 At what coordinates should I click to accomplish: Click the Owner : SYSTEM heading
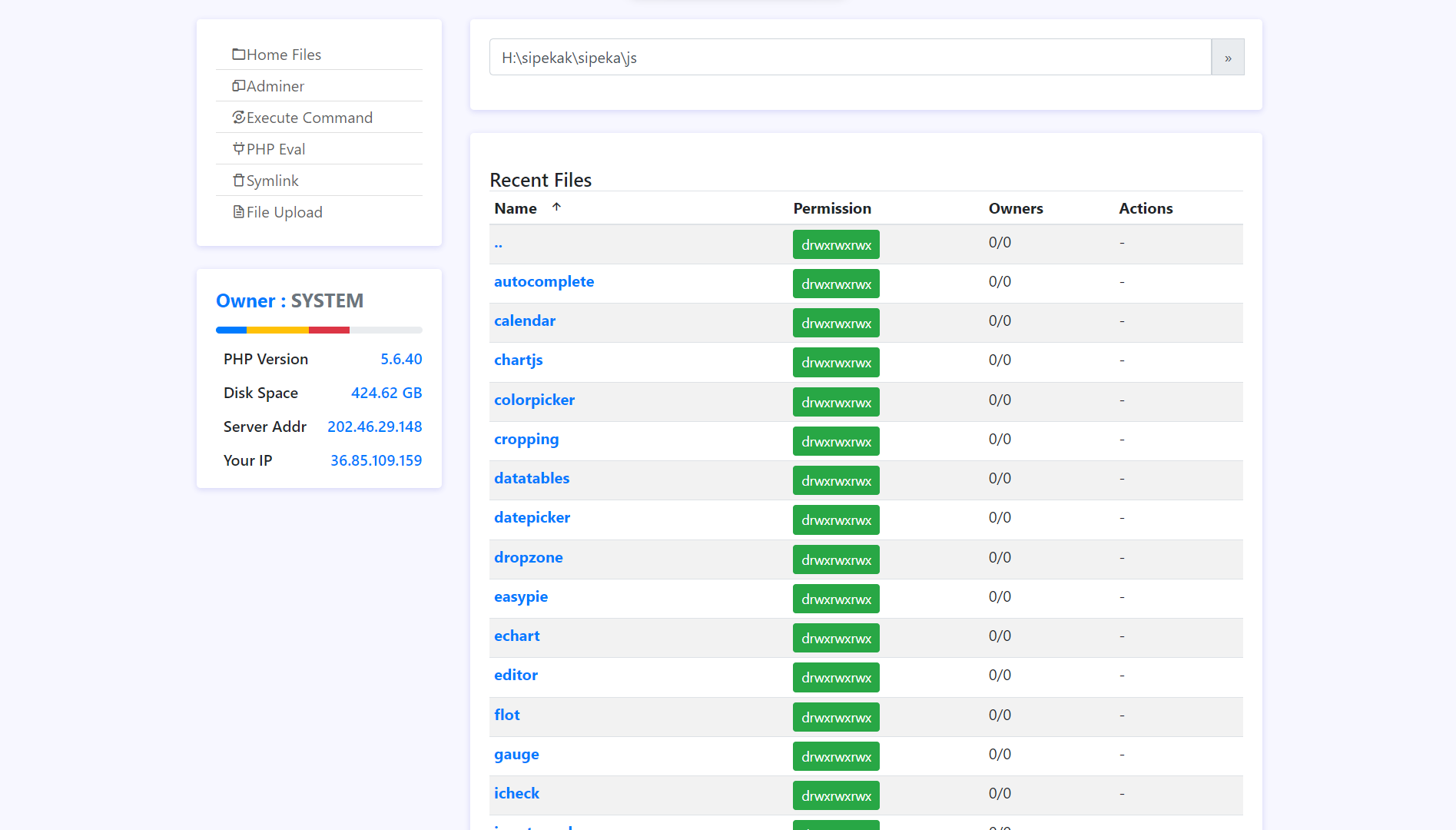coord(290,300)
